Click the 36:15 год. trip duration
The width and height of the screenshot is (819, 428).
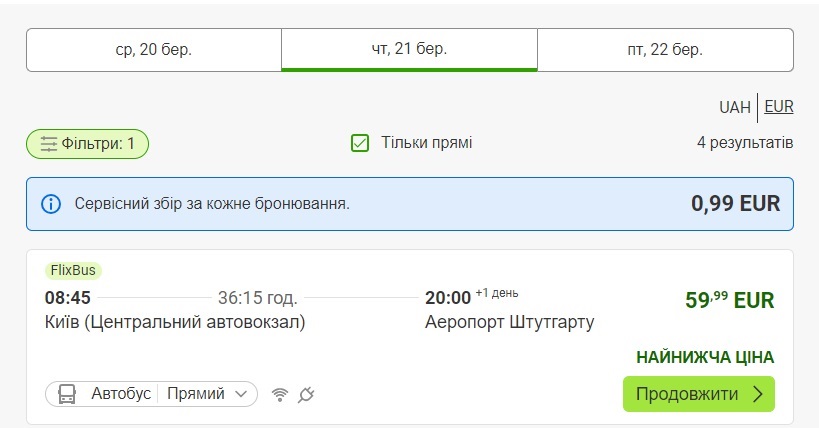257,298
